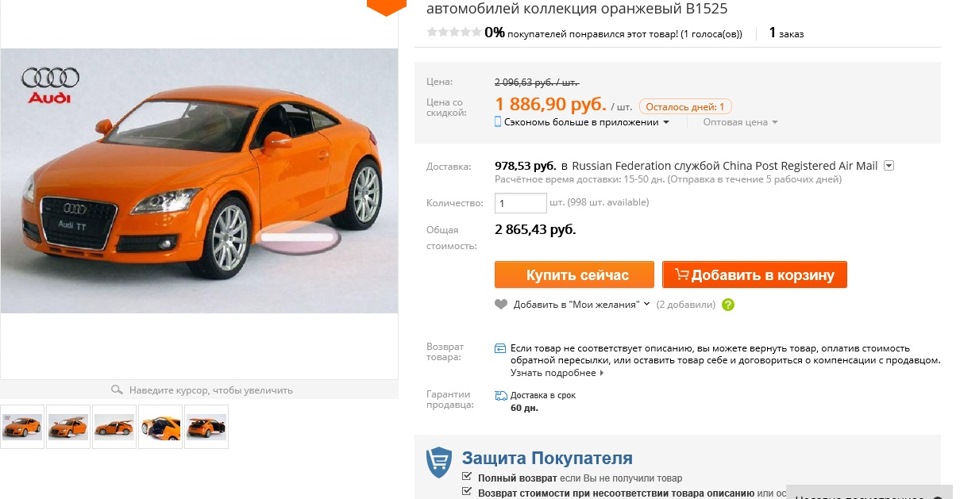Click the Добавить в корзину button
Screen dimensions: 960x499
pyautogui.click(x=754, y=275)
